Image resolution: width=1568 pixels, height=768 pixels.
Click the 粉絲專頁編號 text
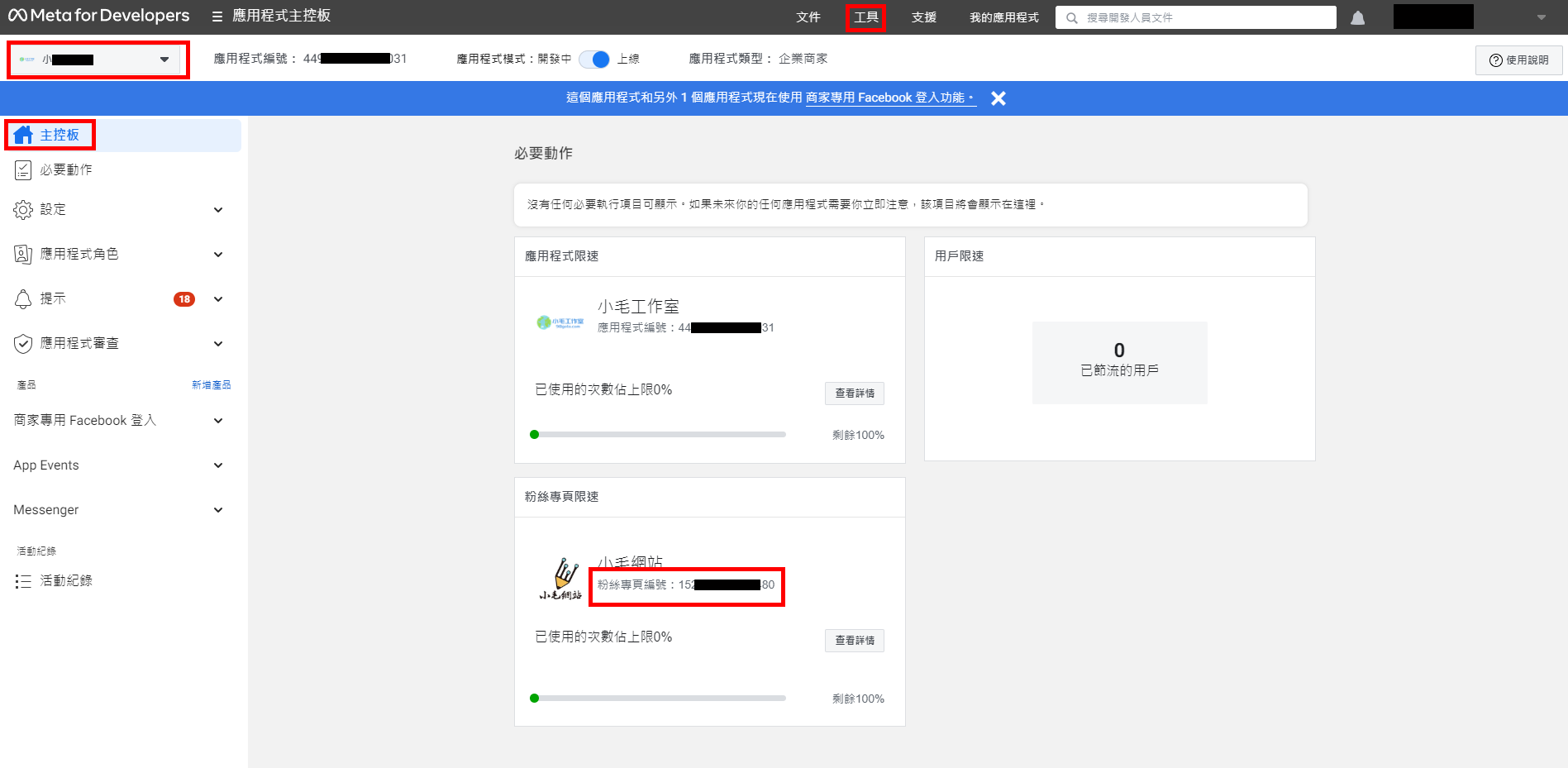pos(686,585)
